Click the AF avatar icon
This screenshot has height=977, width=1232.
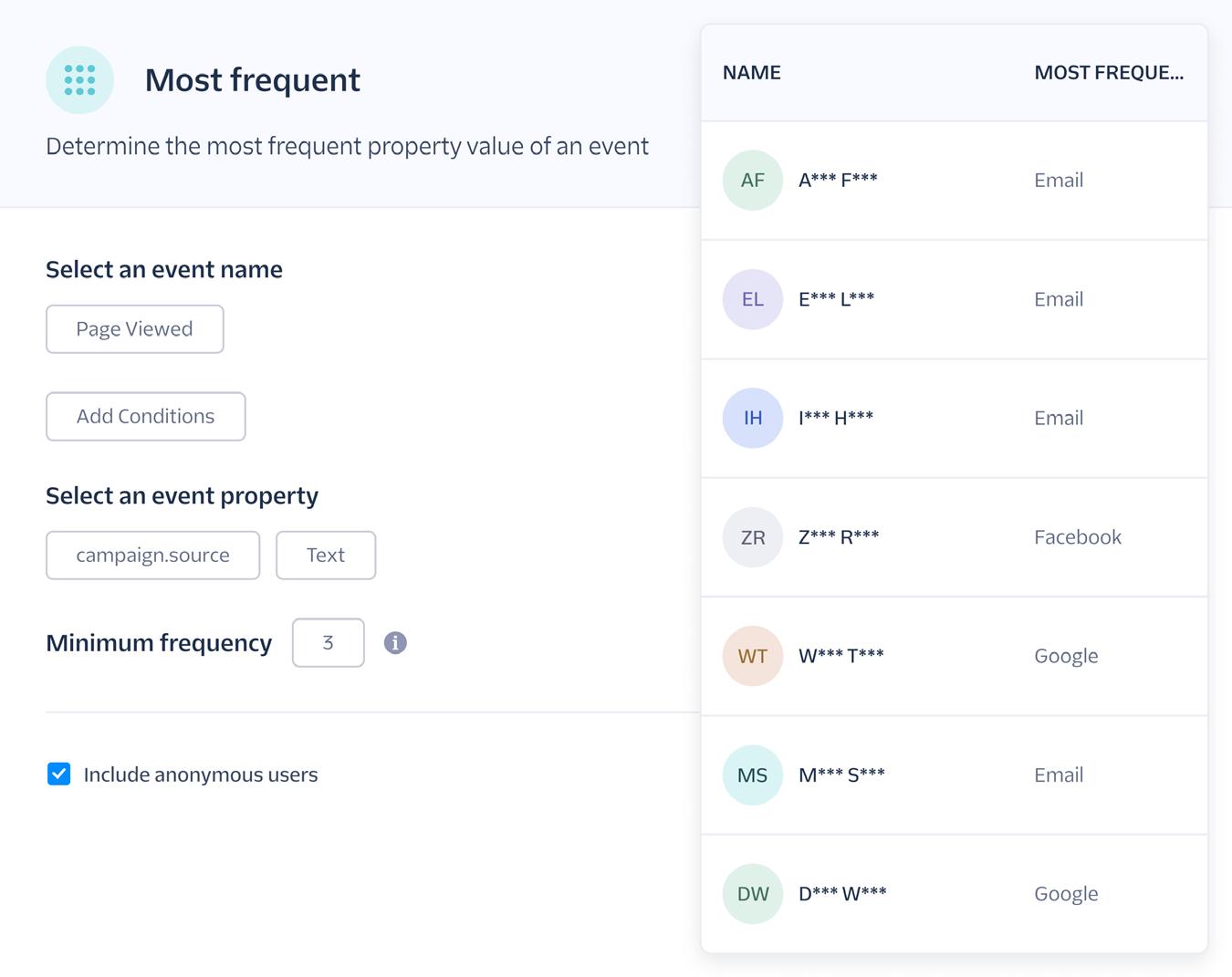pyautogui.click(x=753, y=180)
